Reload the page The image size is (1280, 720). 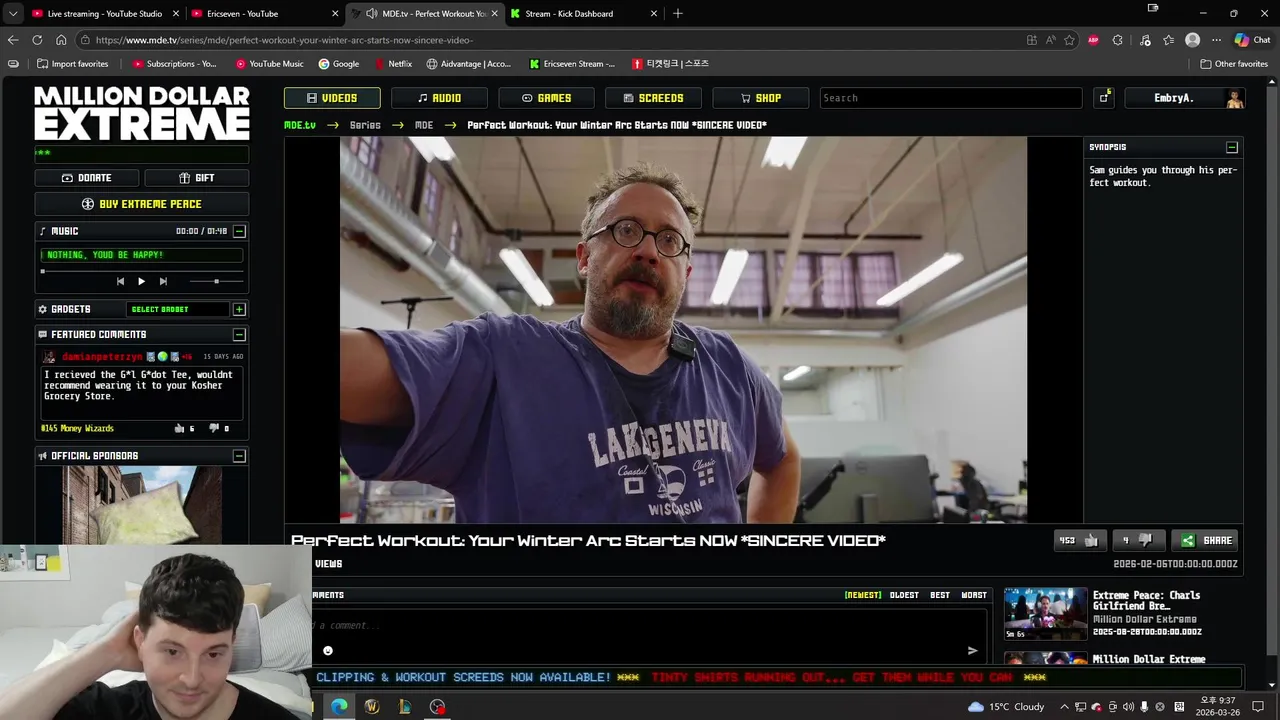pos(37,40)
